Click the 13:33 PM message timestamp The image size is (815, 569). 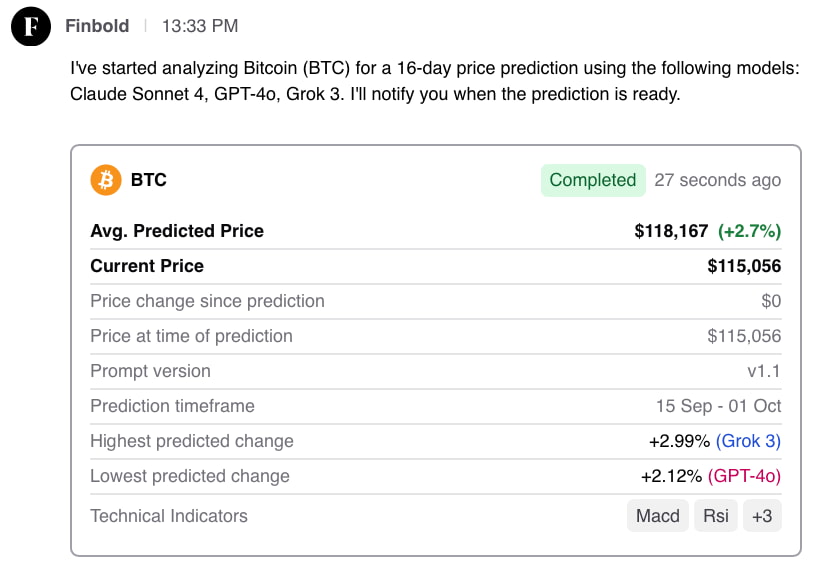199,26
